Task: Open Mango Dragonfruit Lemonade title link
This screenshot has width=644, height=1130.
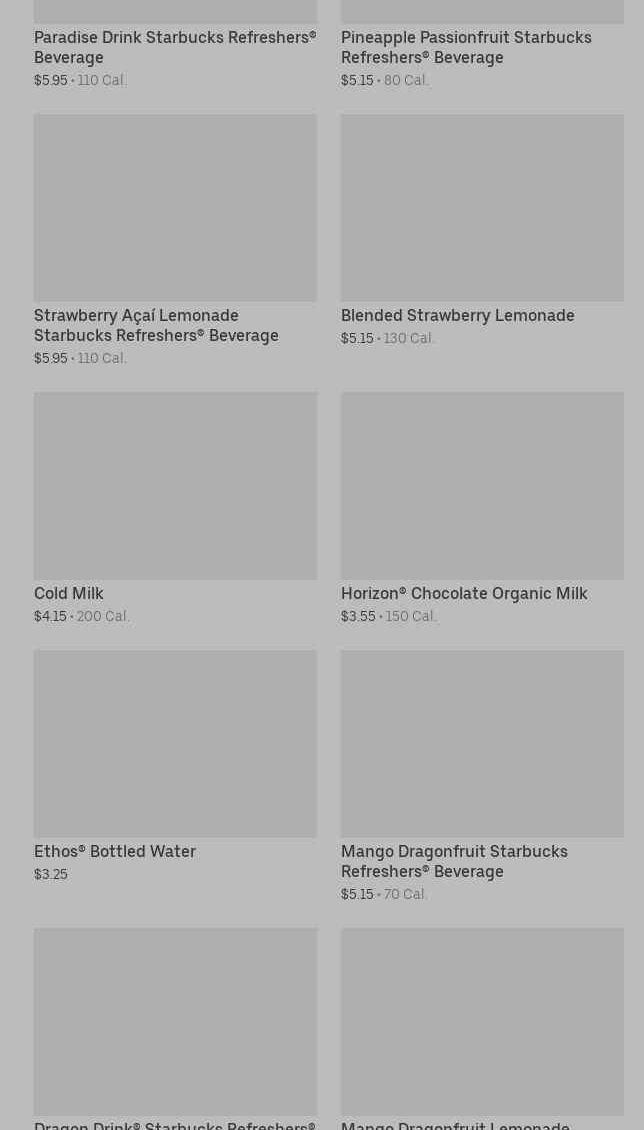Action: tap(455, 1125)
